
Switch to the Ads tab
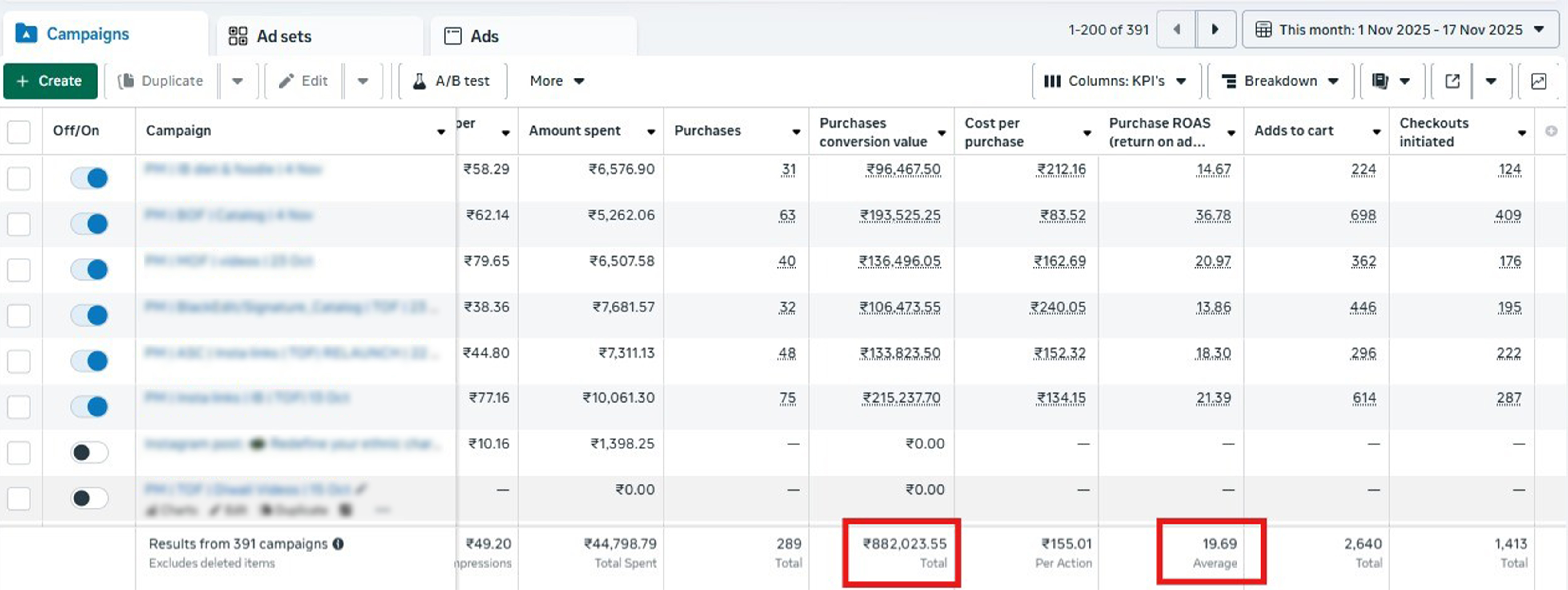pyautogui.click(x=472, y=36)
